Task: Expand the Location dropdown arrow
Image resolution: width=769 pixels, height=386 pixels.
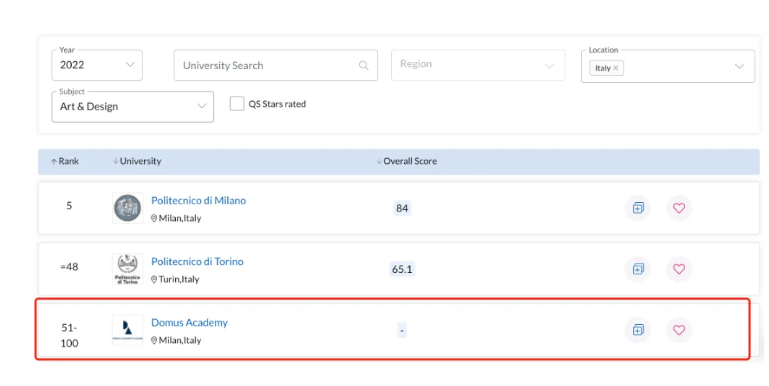Action: (739, 66)
